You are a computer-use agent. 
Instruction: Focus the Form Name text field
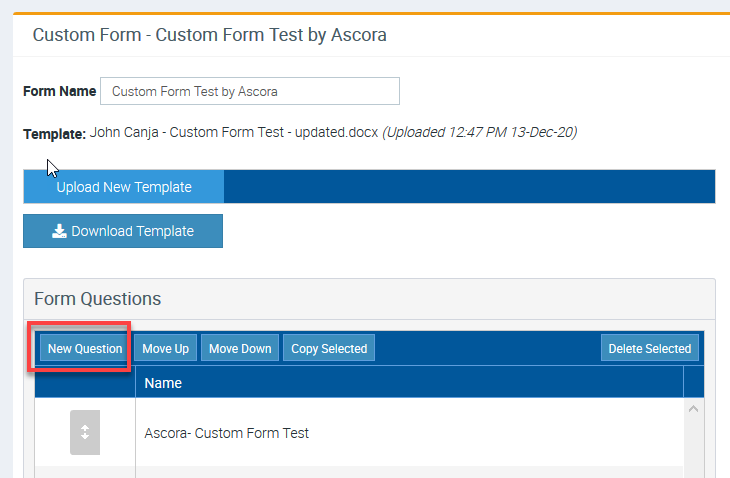(249, 91)
